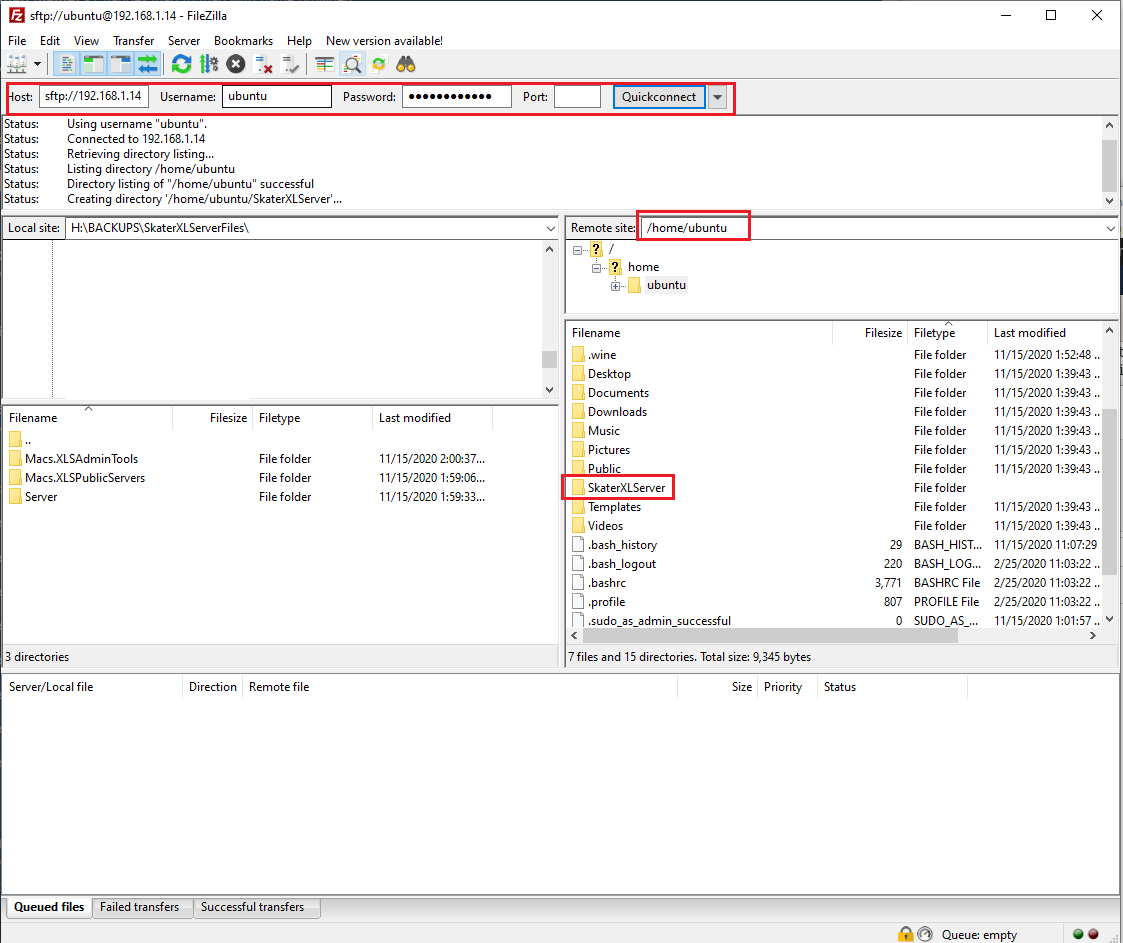Toggle transfer queue display
This screenshot has height=943, width=1123.
(x=148, y=64)
